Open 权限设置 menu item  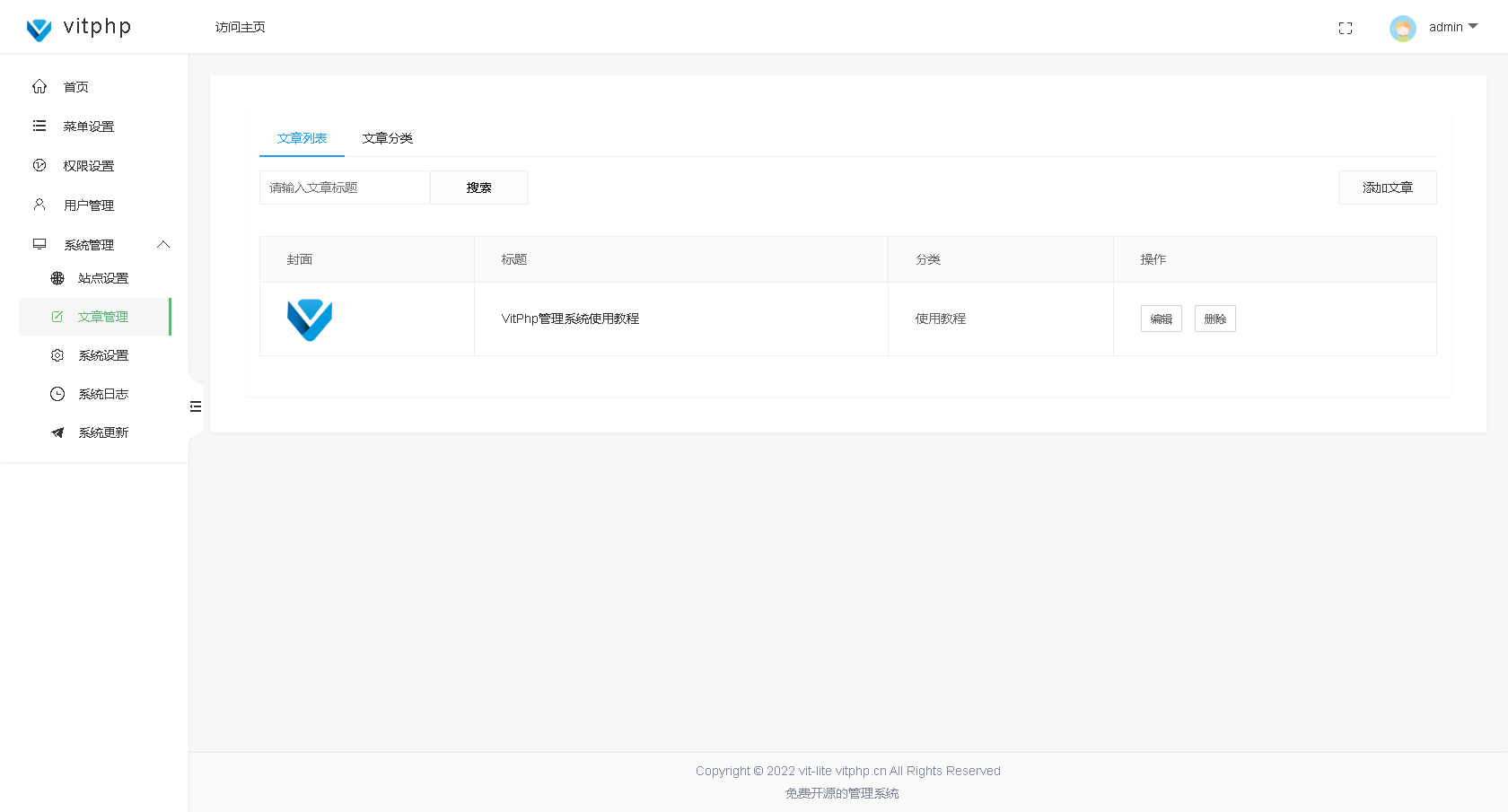(94, 166)
